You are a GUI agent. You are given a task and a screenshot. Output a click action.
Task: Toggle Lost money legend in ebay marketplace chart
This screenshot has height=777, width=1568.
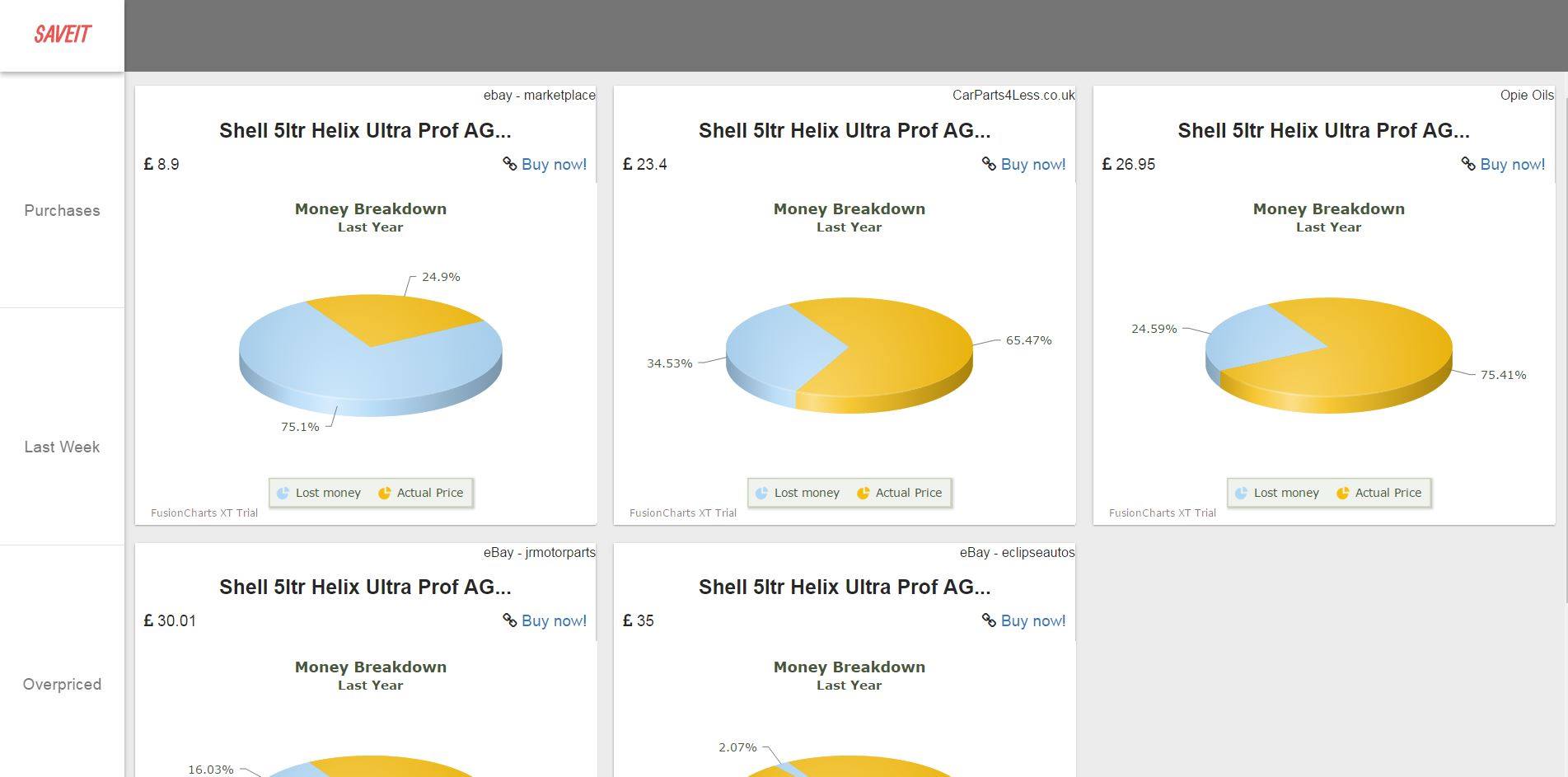click(319, 493)
